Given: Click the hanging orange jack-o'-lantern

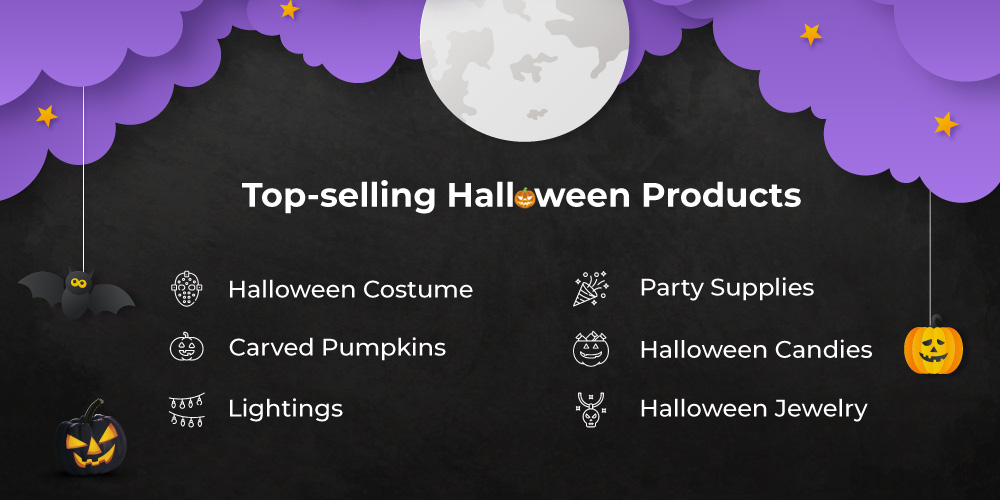Looking at the screenshot, I should click(x=934, y=345).
